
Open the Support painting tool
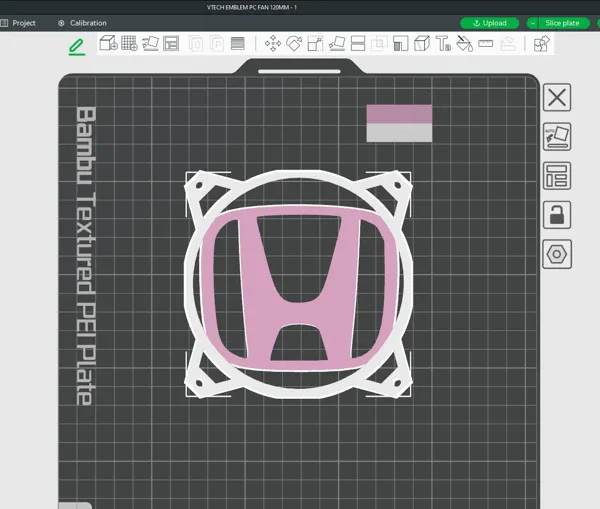[401, 43]
